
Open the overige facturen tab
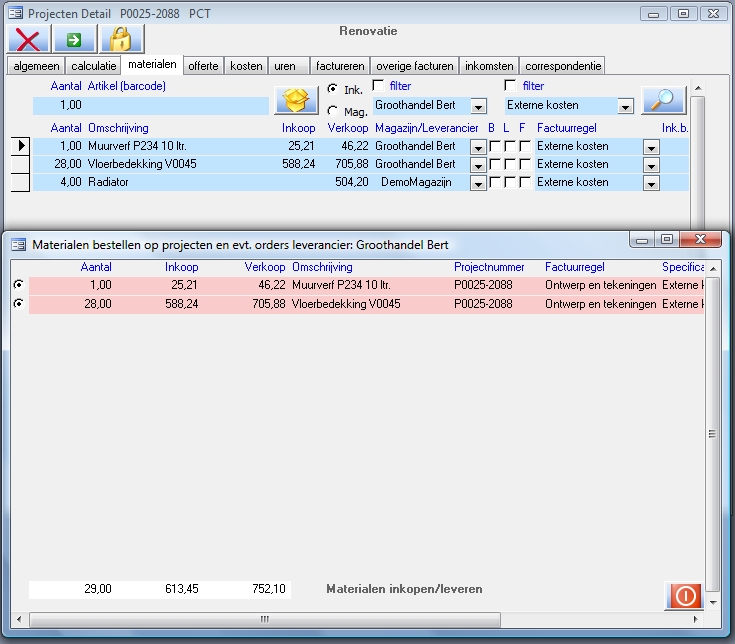[415, 66]
